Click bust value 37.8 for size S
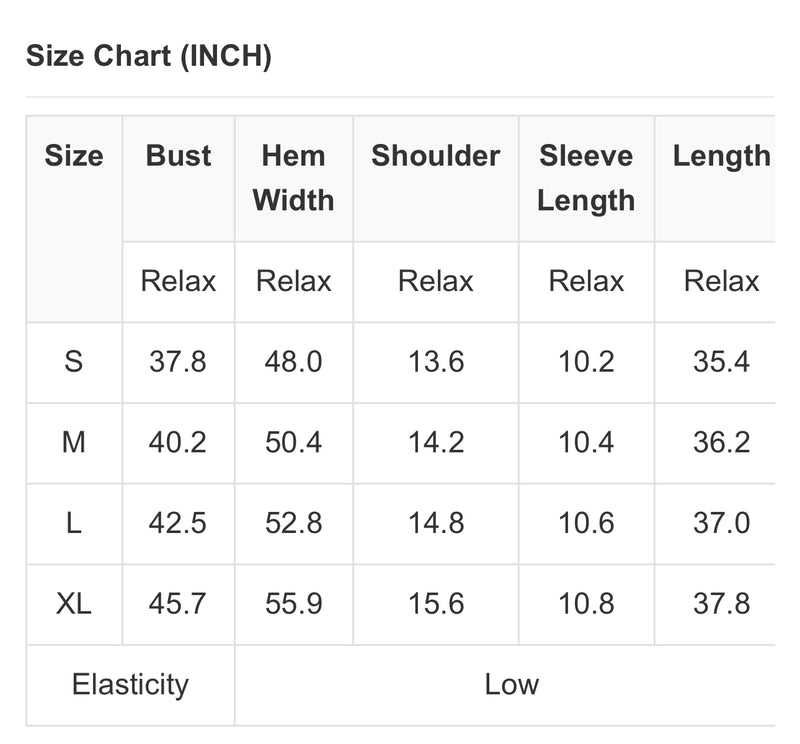Screen dimensions: 800x744 pos(178,362)
